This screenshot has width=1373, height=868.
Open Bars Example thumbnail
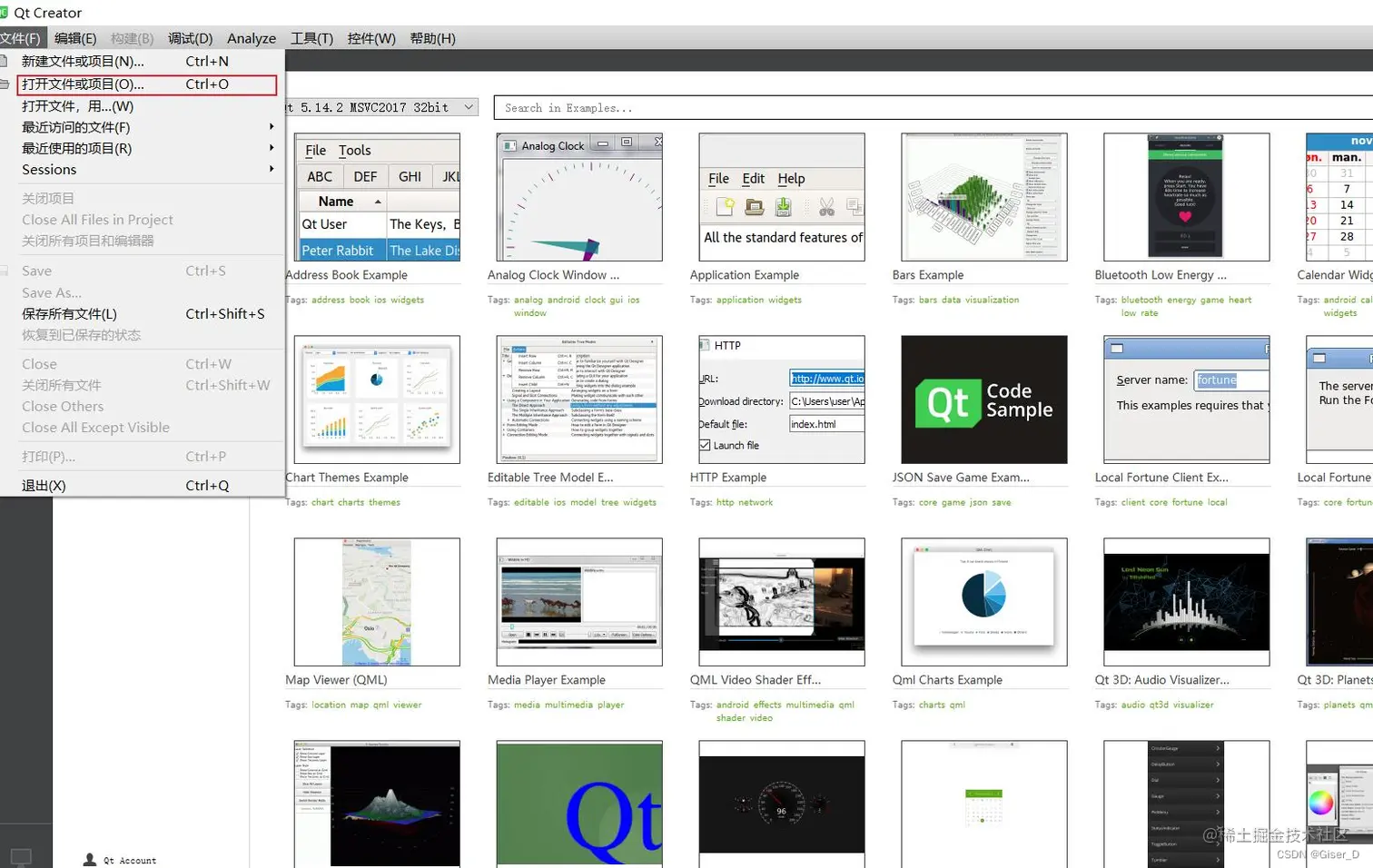pyautogui.click(x=984, y=197)
